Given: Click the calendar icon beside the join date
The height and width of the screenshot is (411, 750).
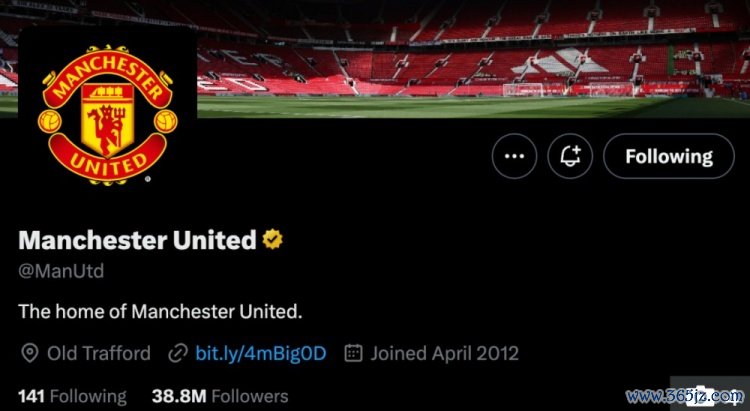Looking at the screenshot, I should 353,353.
